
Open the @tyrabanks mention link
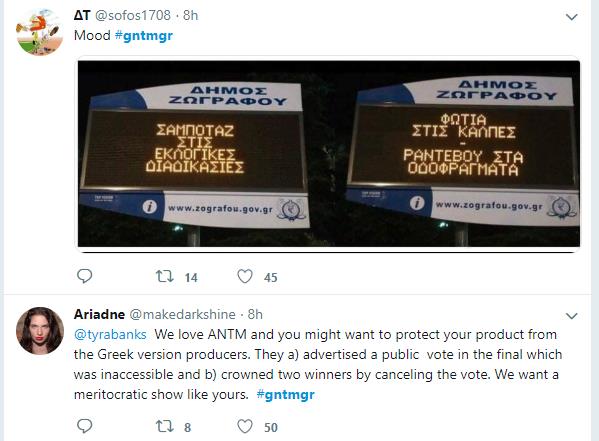pyautogui.click(x=110, y=335)
